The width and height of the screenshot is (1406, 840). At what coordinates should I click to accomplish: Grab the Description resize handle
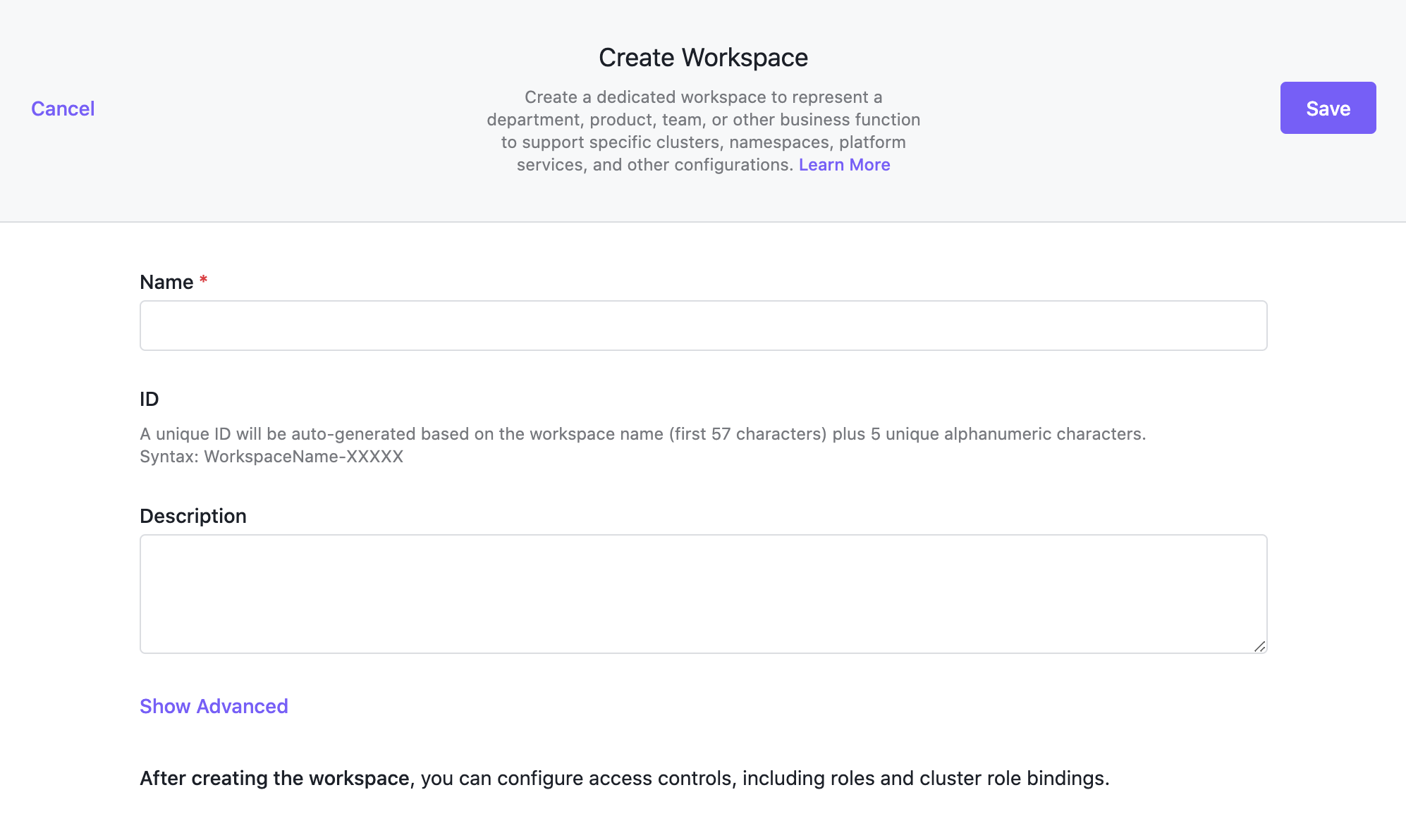point(1259,646)
